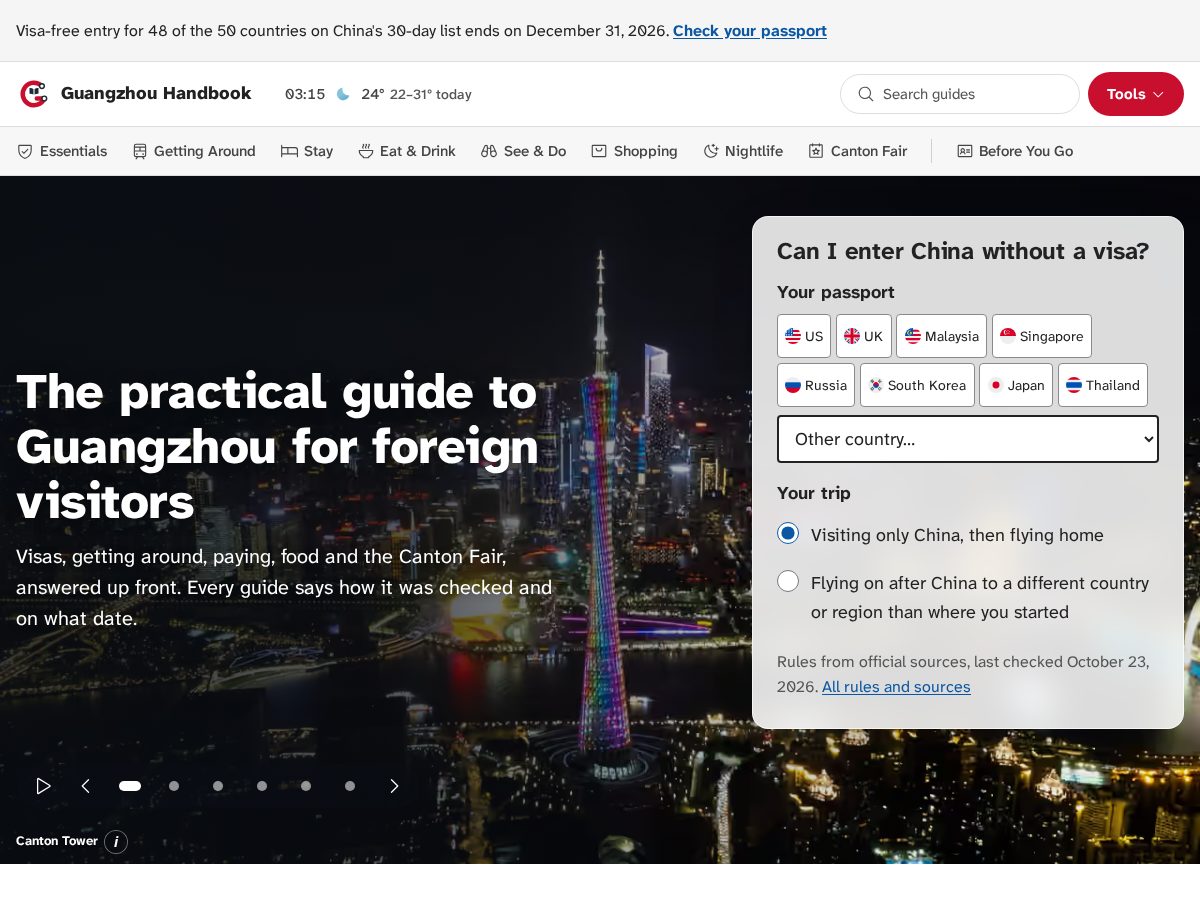1200x900 pixels.
Task: Pick the South Korea passport option
Action: pyautogui.click(x=917, y=385)
